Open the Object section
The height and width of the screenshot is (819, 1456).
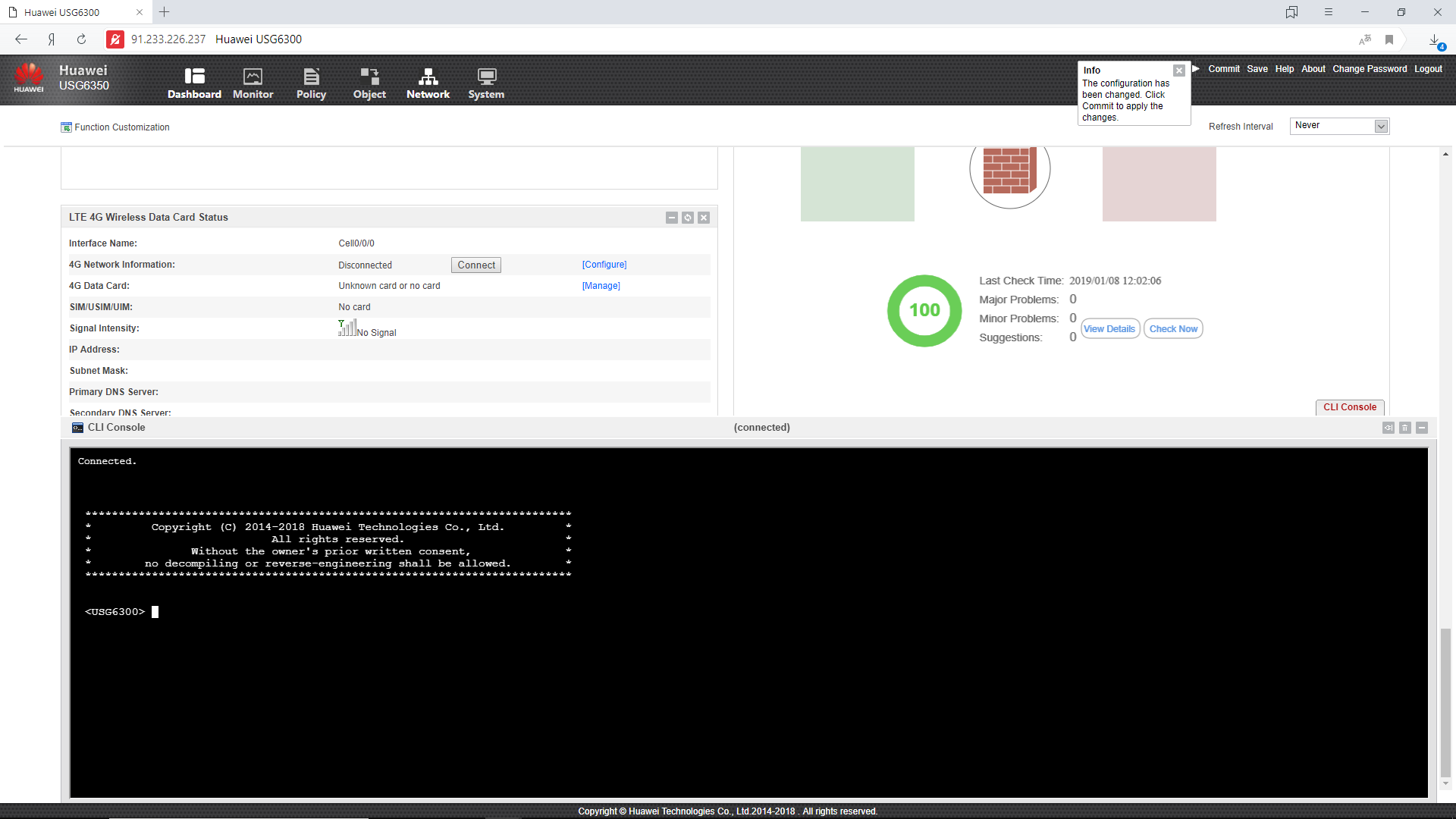369,83
